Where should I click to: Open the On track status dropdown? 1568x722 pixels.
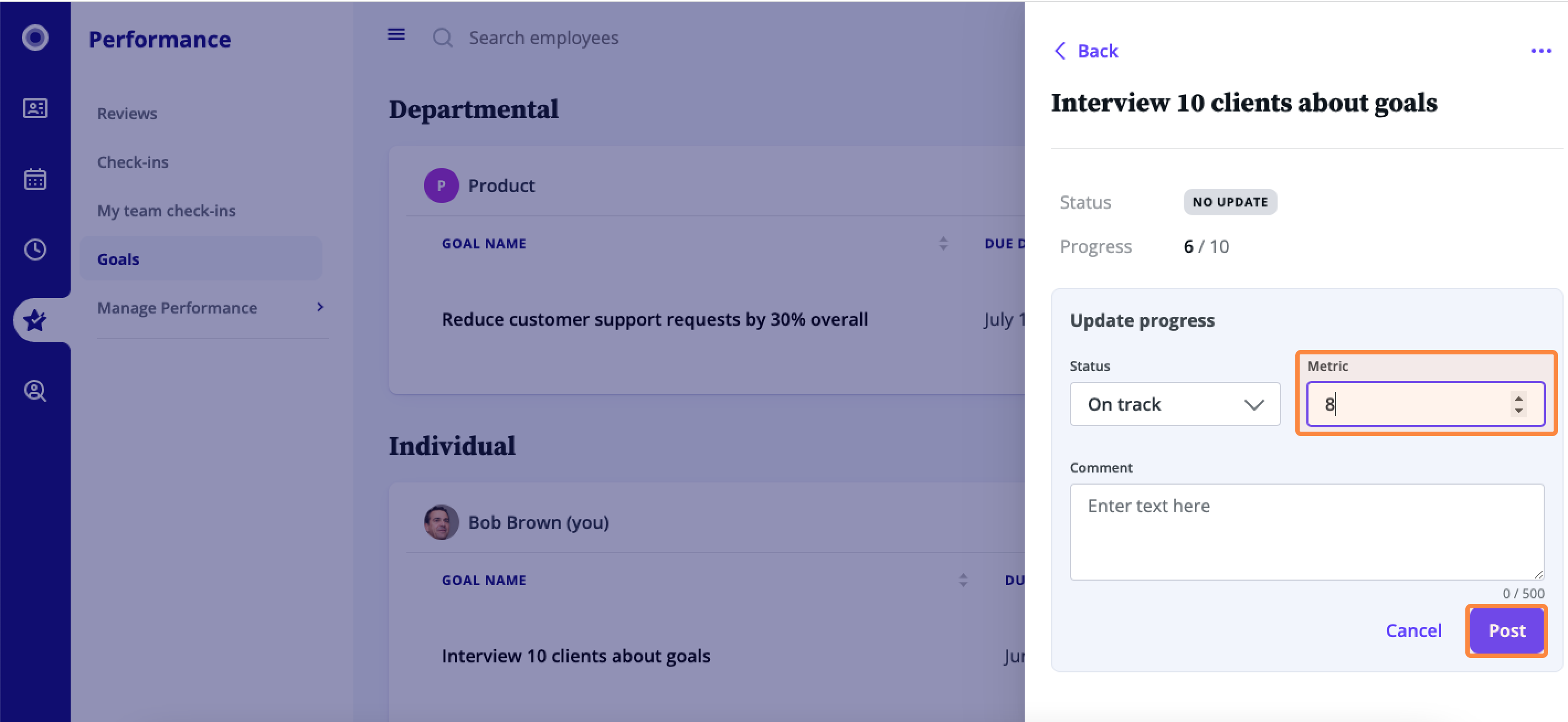[x=1175, y=404]
